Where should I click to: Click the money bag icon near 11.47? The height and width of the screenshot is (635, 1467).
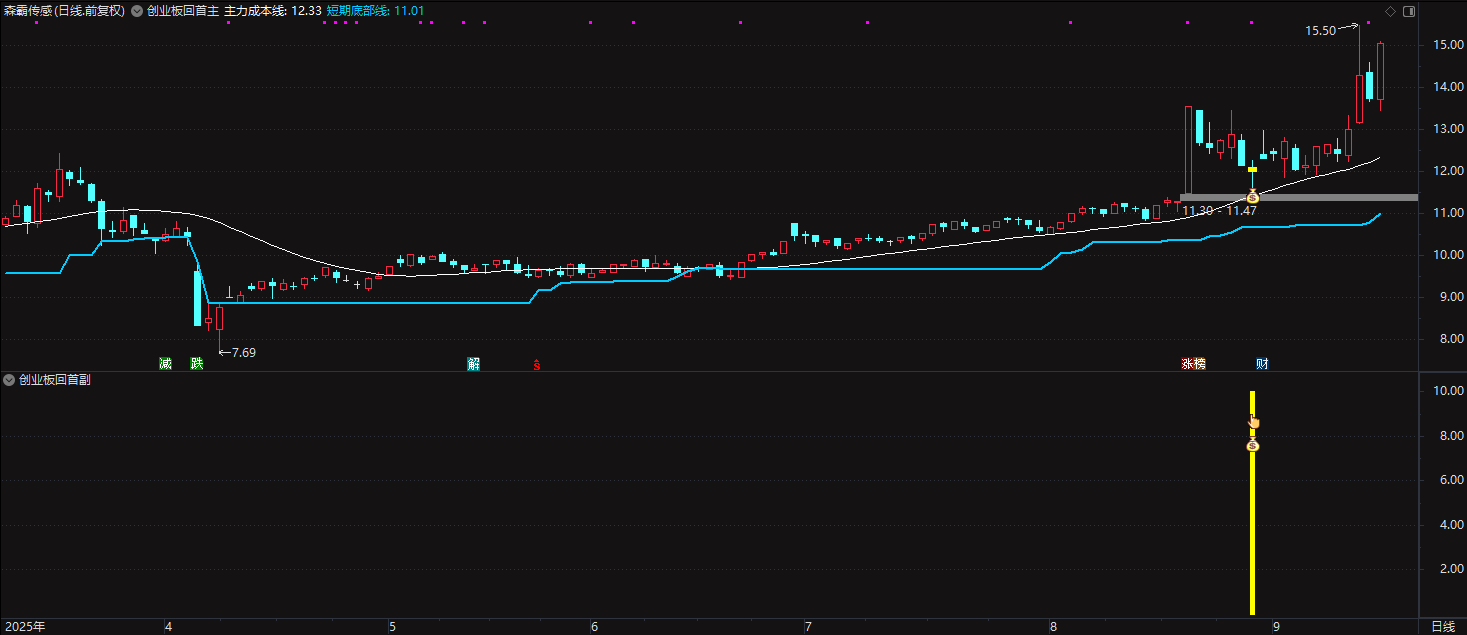pyautogui.click(x=1252, y=197)
